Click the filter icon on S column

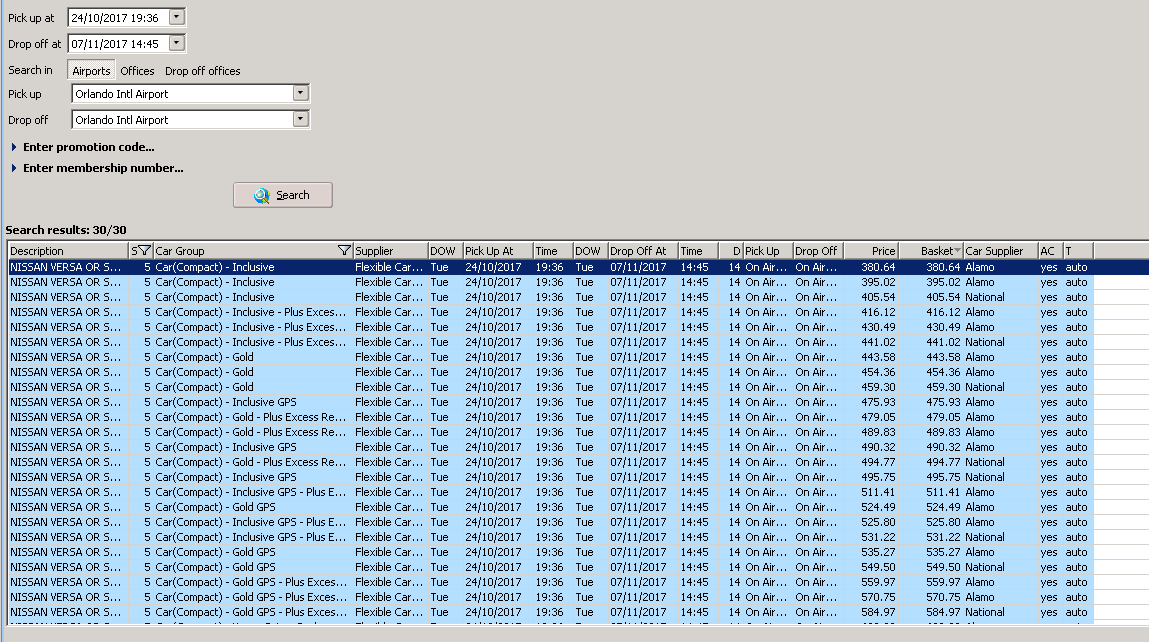point(144,251)
